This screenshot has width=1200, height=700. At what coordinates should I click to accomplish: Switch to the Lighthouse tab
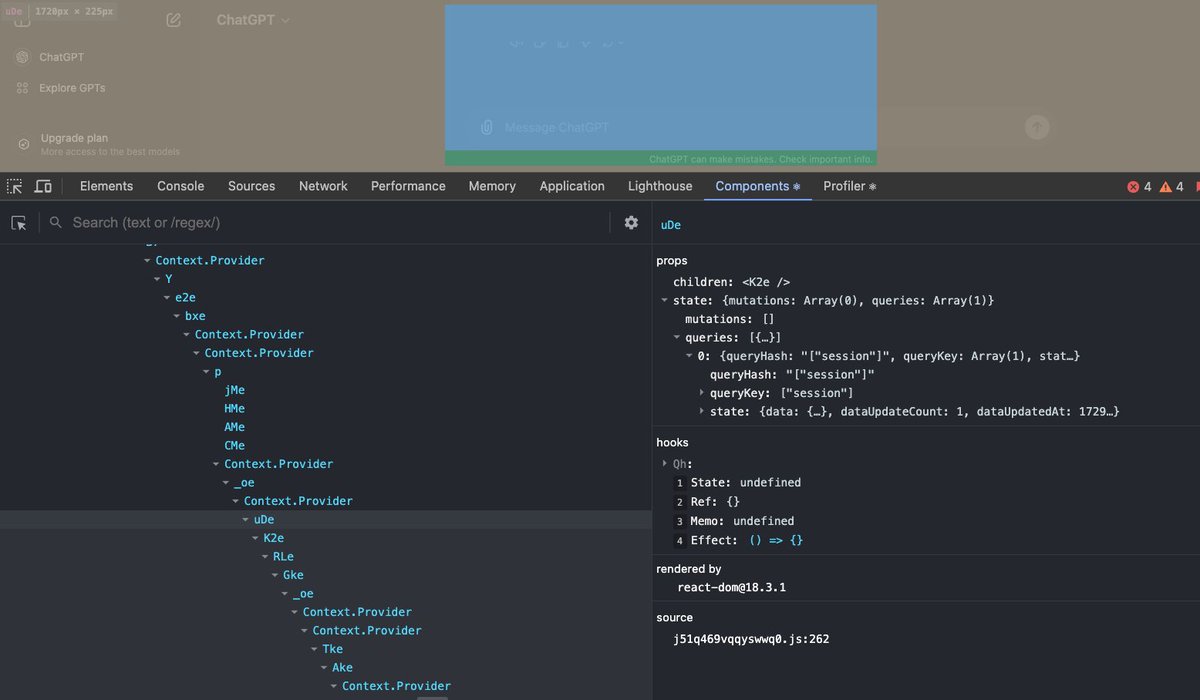[x=660, y=186]
